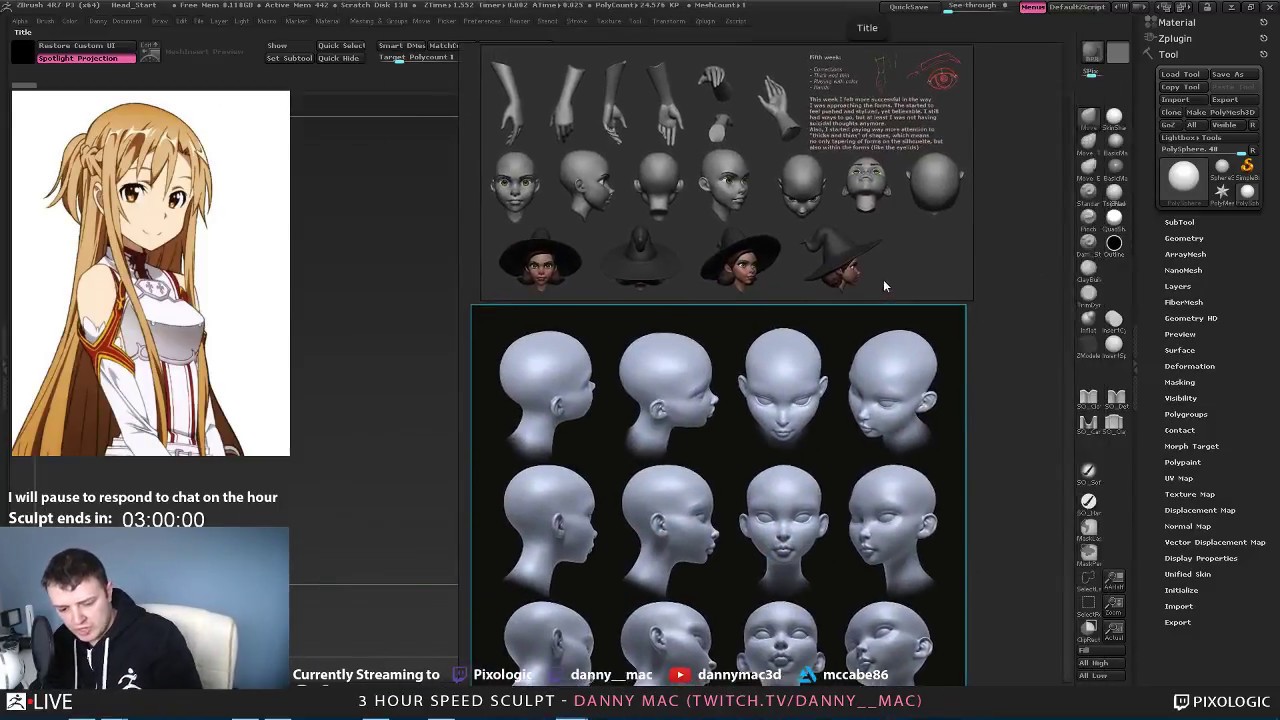Viewport: 1280px width, 720px height.
Task: Toggle Spotlight Projection button
Action: [86, 58]
